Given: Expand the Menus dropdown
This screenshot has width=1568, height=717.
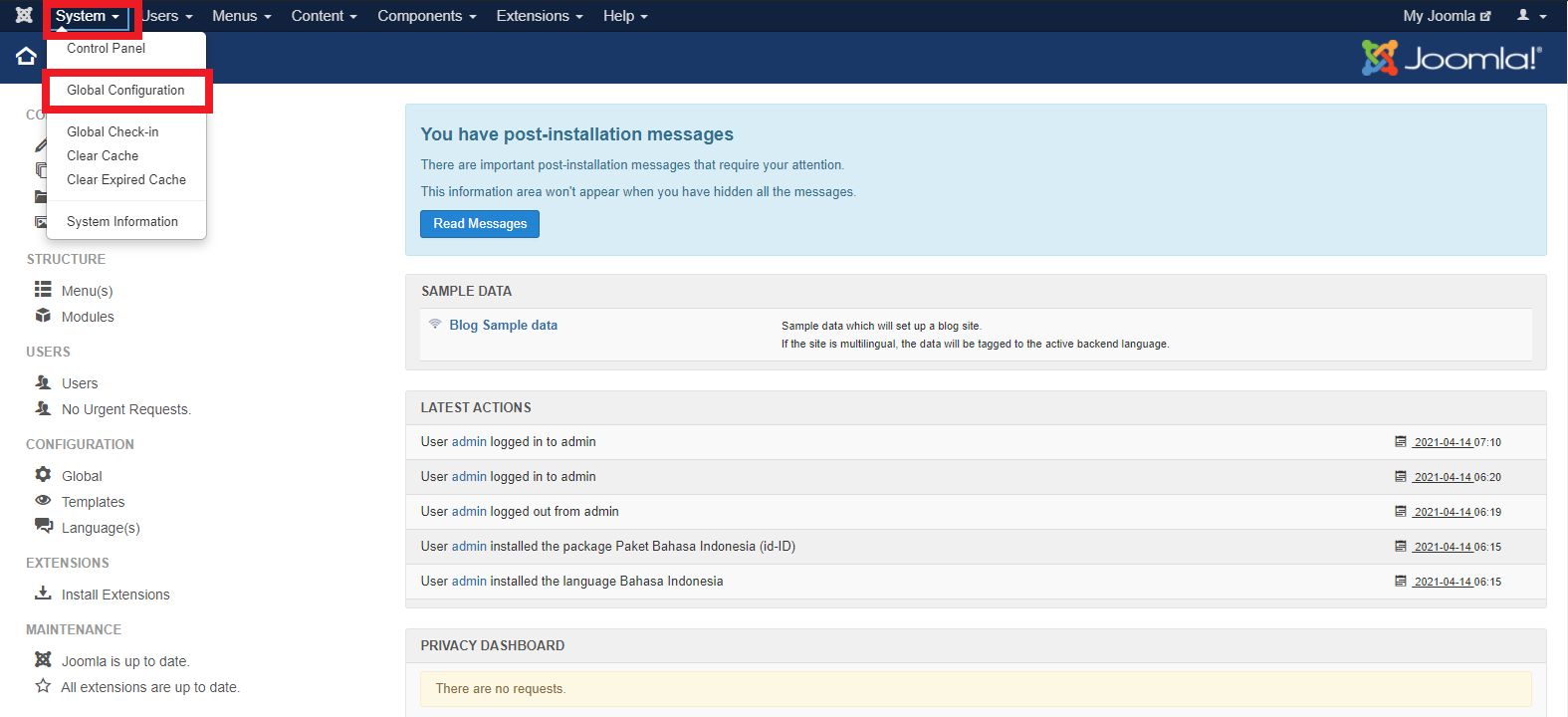Looking at the screenshot, I should point(242,16).
